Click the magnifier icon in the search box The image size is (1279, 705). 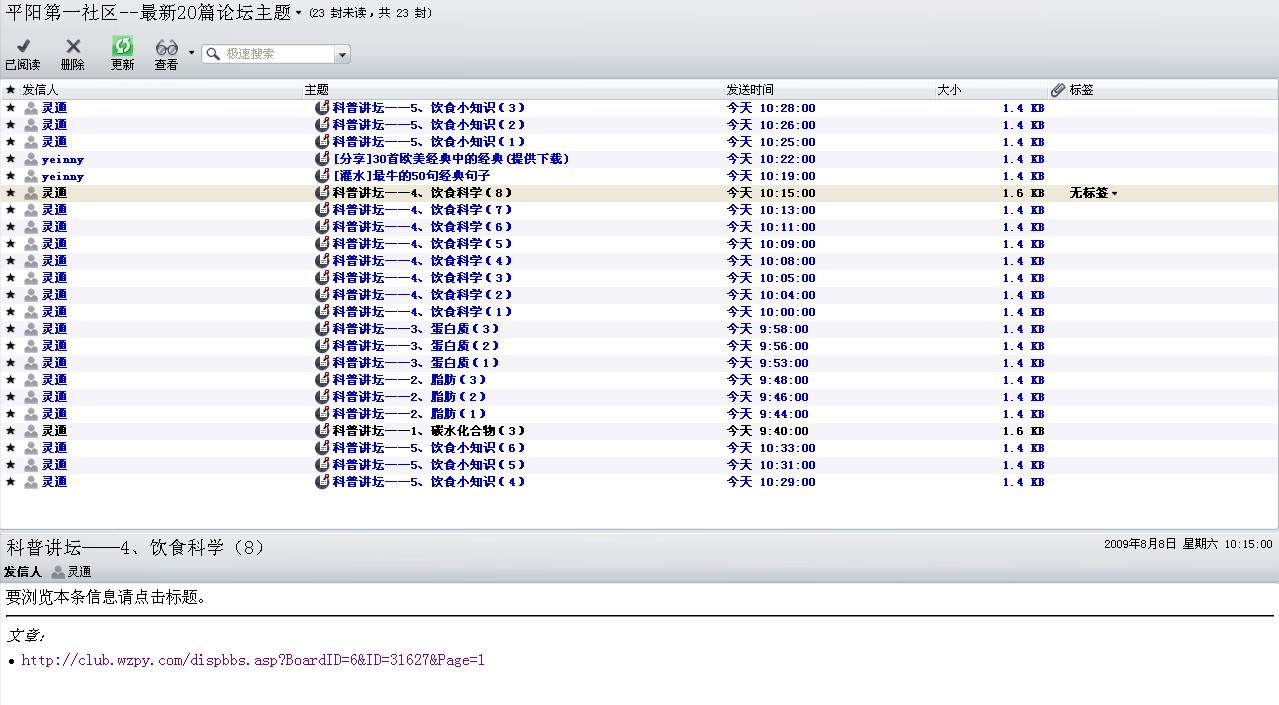(x=213, y=54)
